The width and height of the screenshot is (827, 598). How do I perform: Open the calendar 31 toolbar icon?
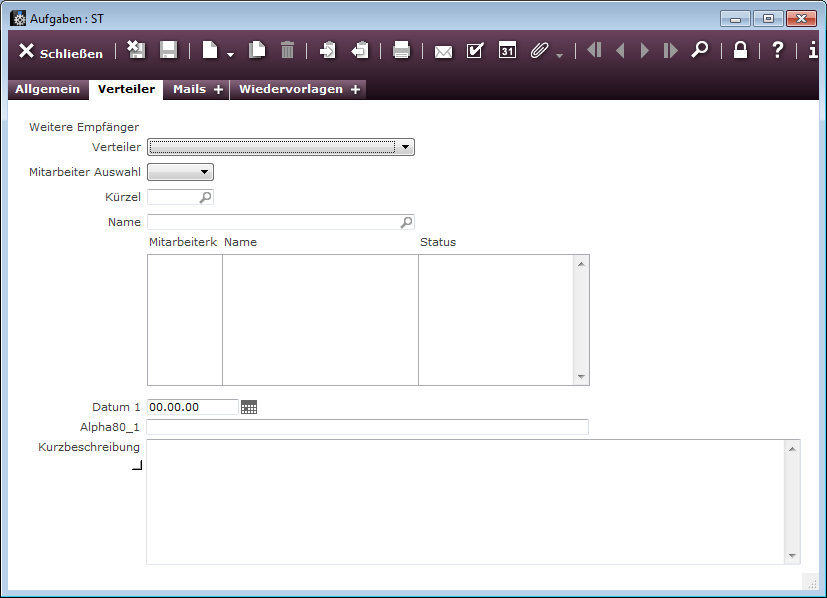point(507,51)
